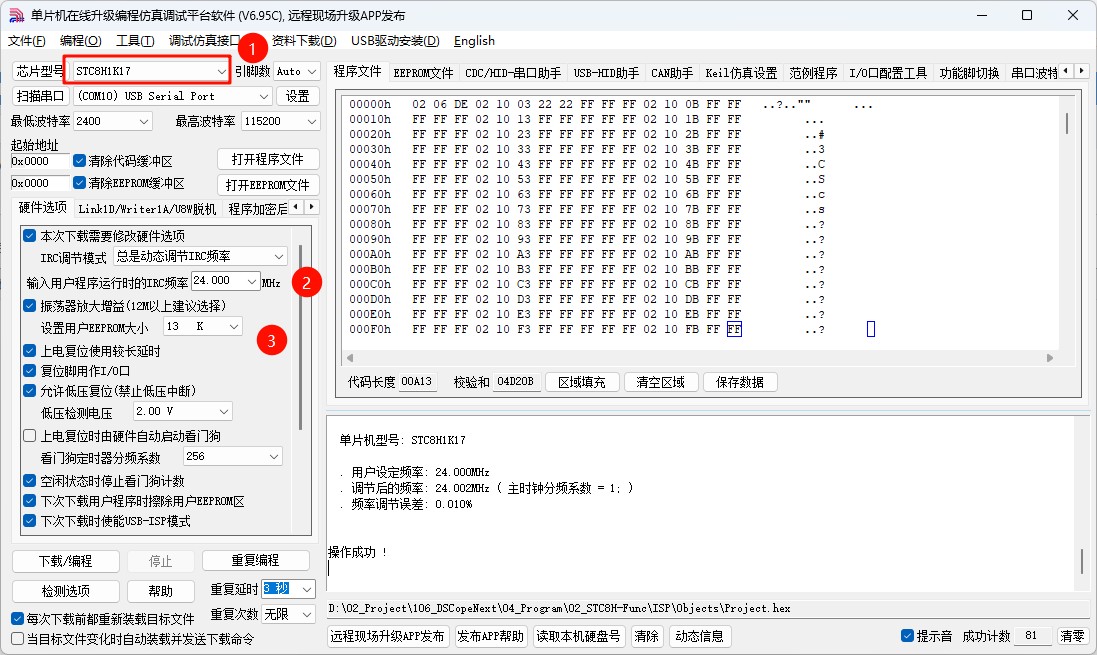Click the 清零 success counter button
The width and height of the screenshot is (1097, 655).
pyautogui.click(x=1072, y=636)
